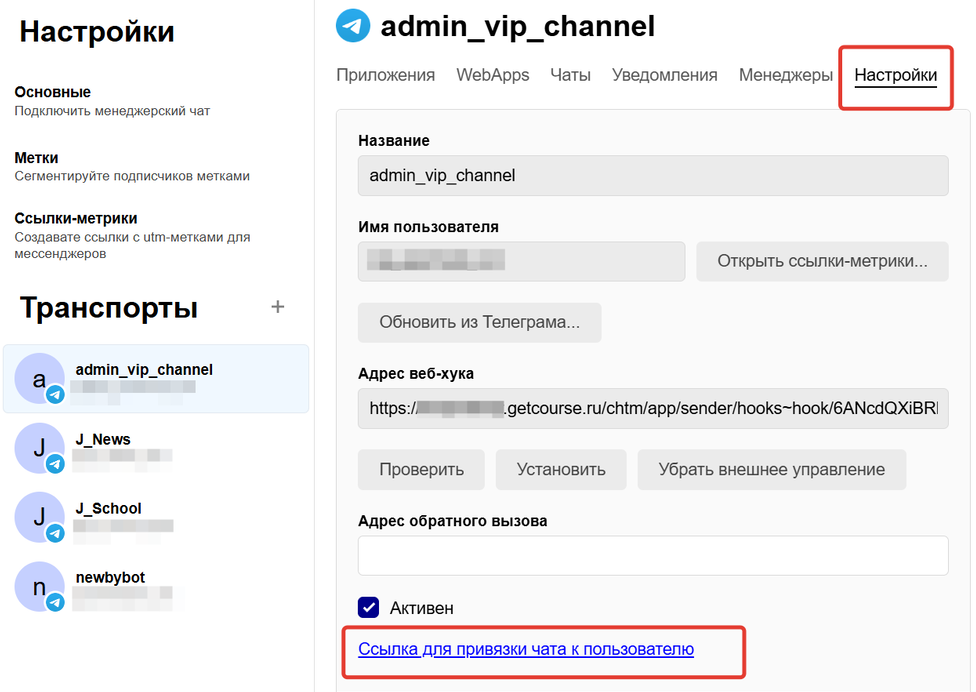
Task: Click the Telegram badge on newbybot avatar
Action: tap(55, 602)
